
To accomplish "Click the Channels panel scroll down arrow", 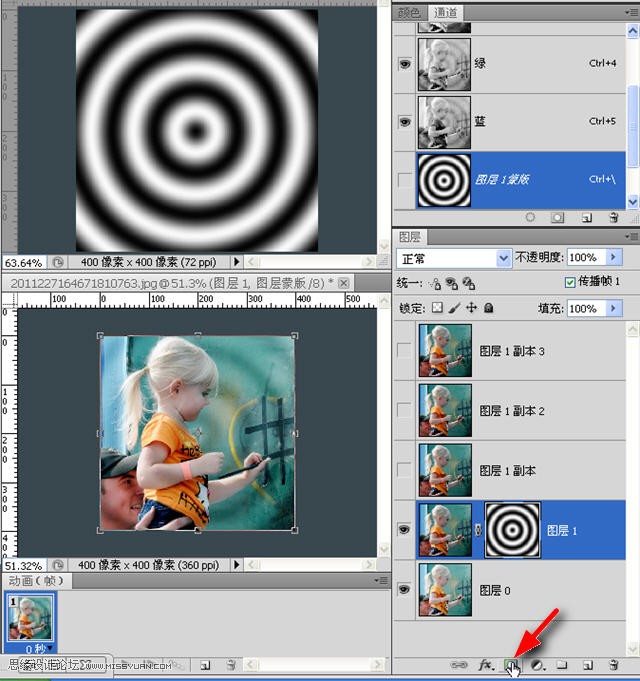I will point(633,201).
